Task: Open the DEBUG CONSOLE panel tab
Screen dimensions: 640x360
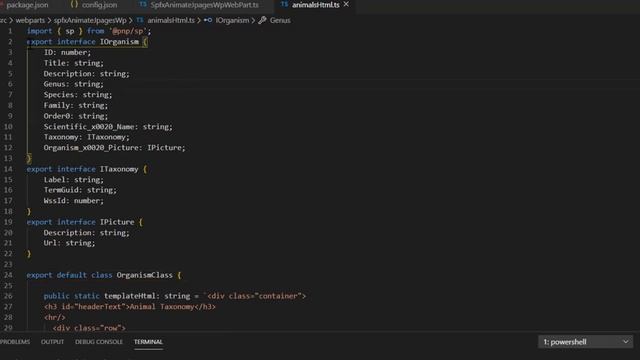Action: (99, 342)
